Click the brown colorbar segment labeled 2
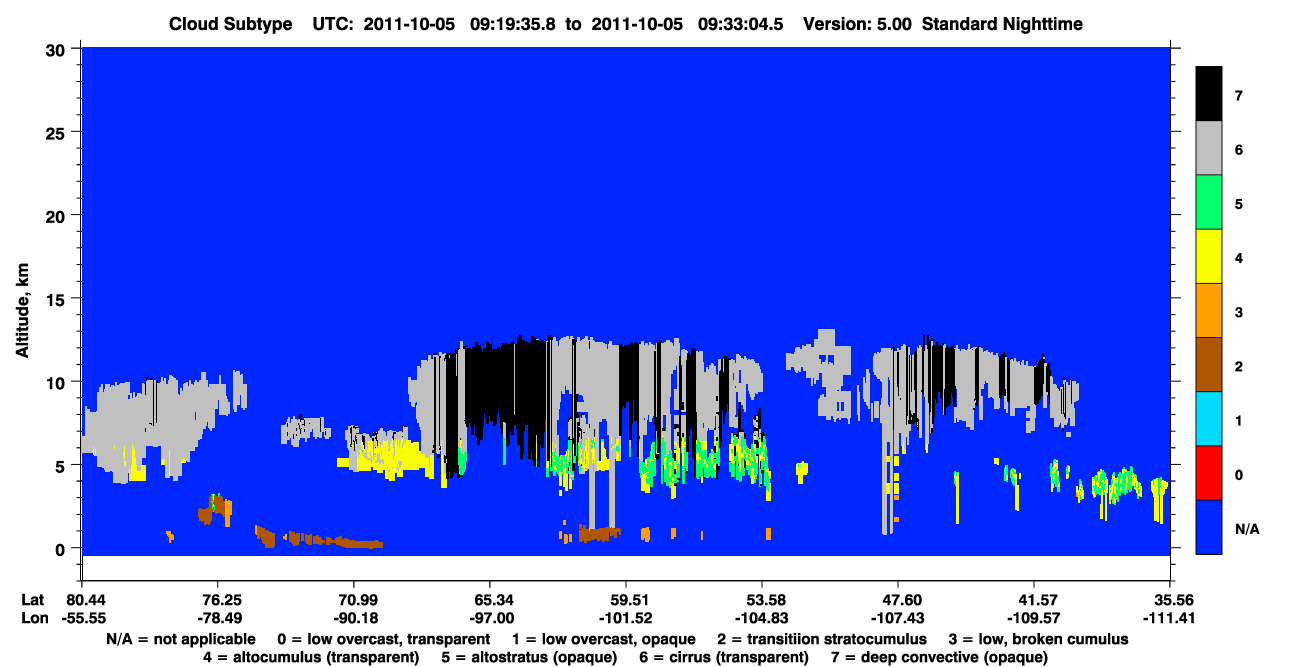 pos(1209,364)
